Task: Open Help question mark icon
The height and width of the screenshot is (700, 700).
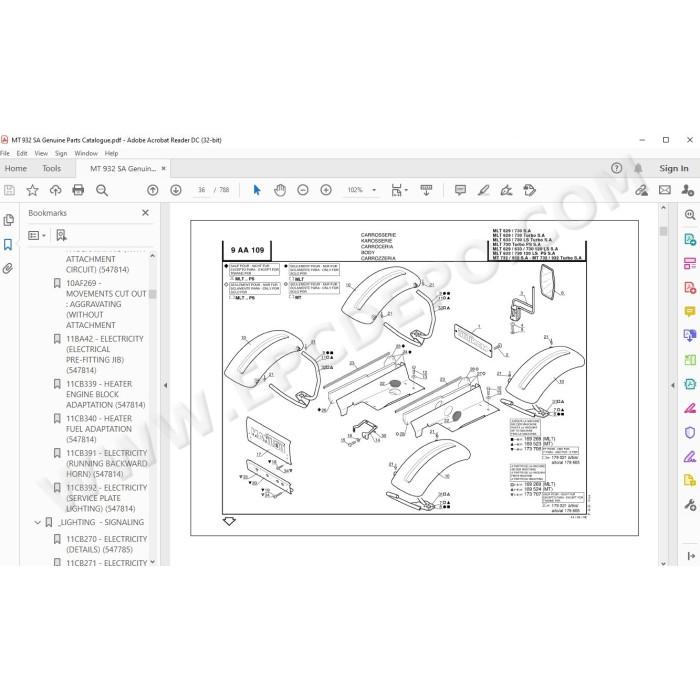Action: point(617,168)
